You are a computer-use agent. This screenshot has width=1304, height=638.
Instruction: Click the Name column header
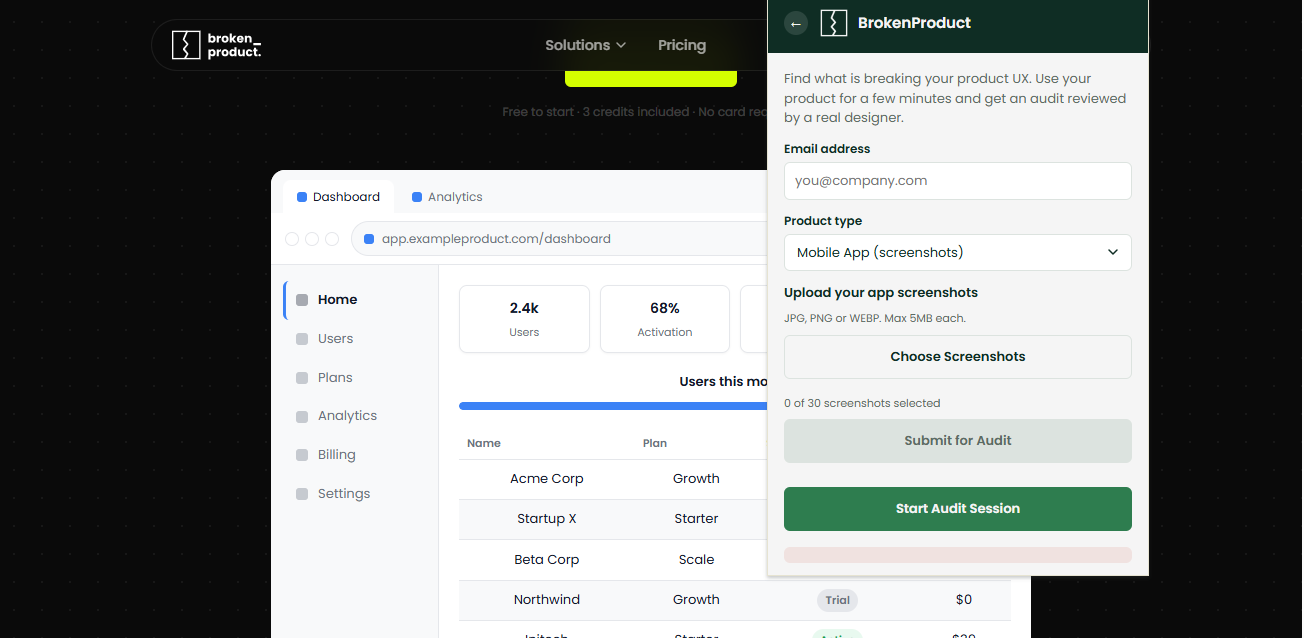coord(484,443)
